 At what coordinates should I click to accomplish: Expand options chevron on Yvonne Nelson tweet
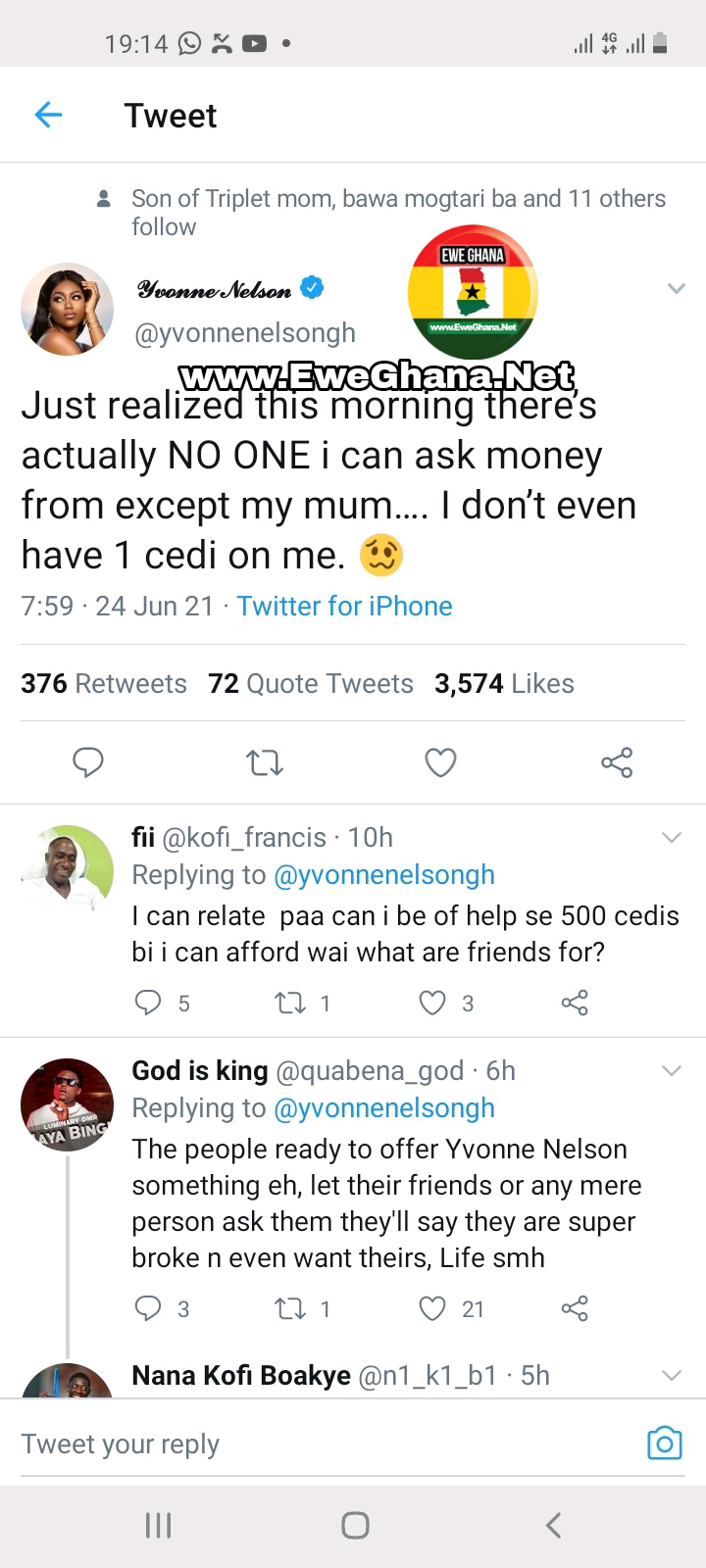pos(676,288)
